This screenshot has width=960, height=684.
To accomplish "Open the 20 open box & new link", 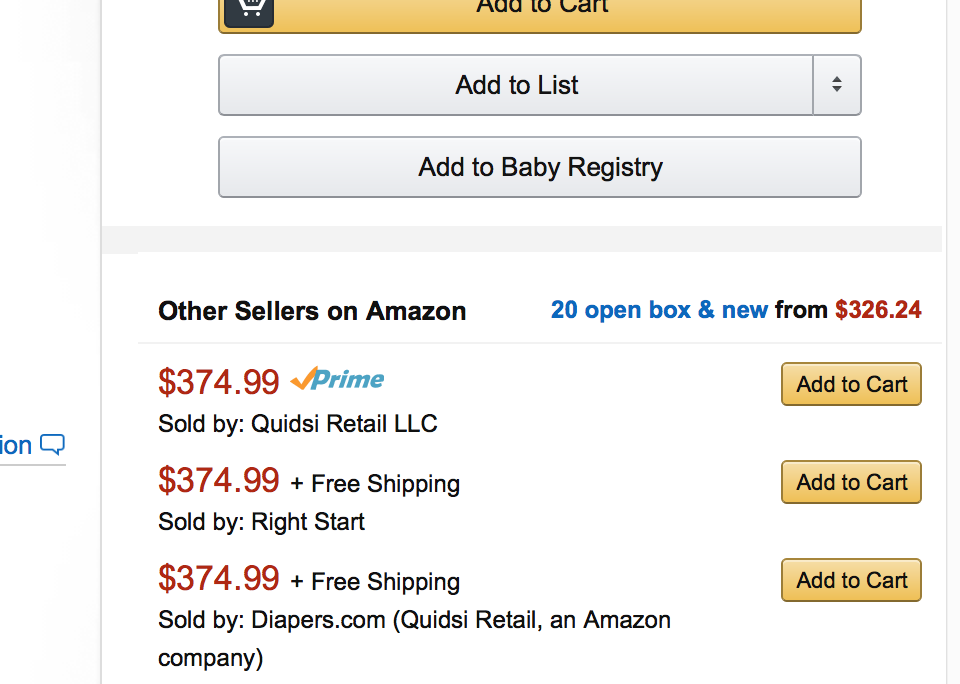I will click(x=659, y=310).
